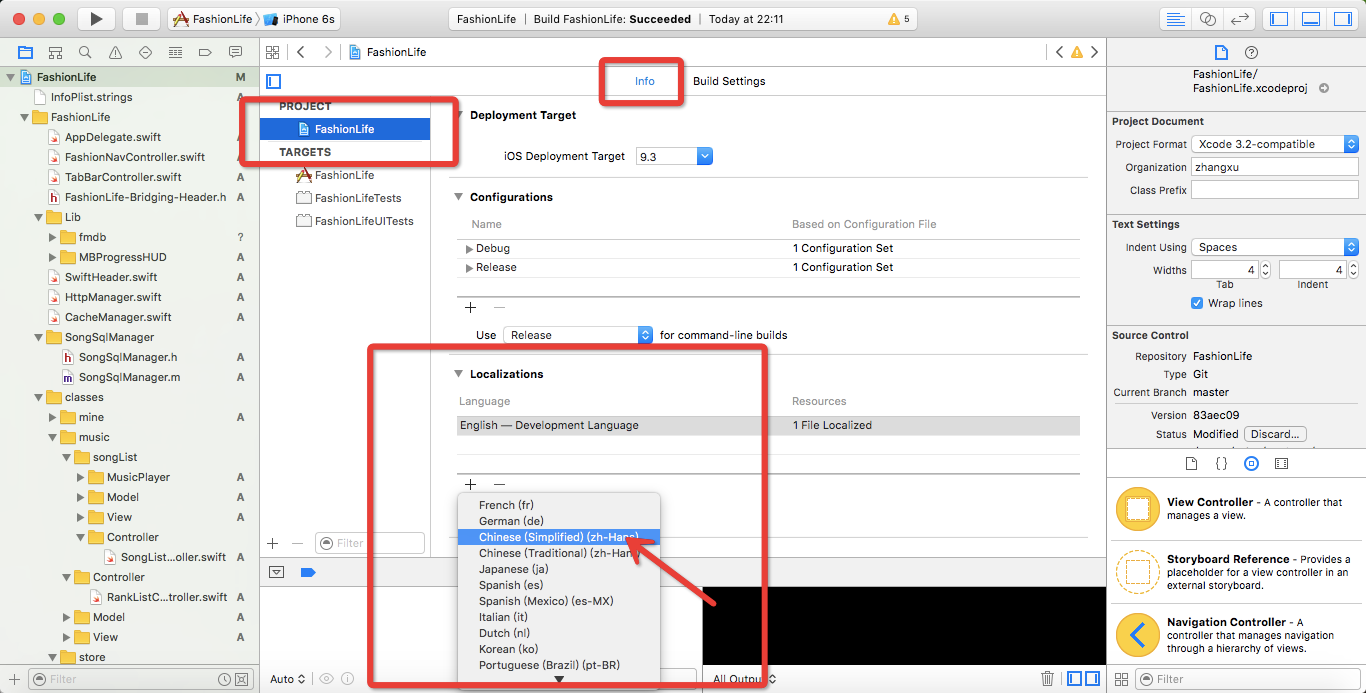Open the Project navigator folder icon

coord(25,52)
